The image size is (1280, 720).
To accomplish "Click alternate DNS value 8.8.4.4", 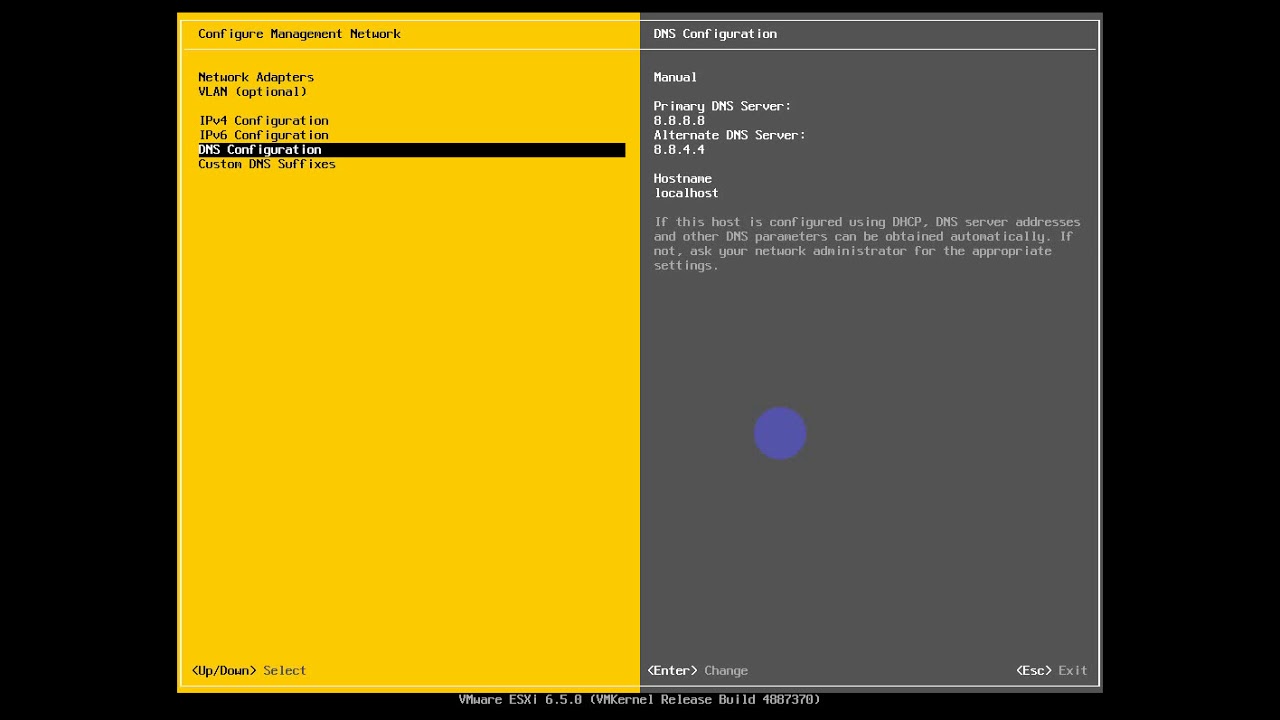I will tap(679, 150).
